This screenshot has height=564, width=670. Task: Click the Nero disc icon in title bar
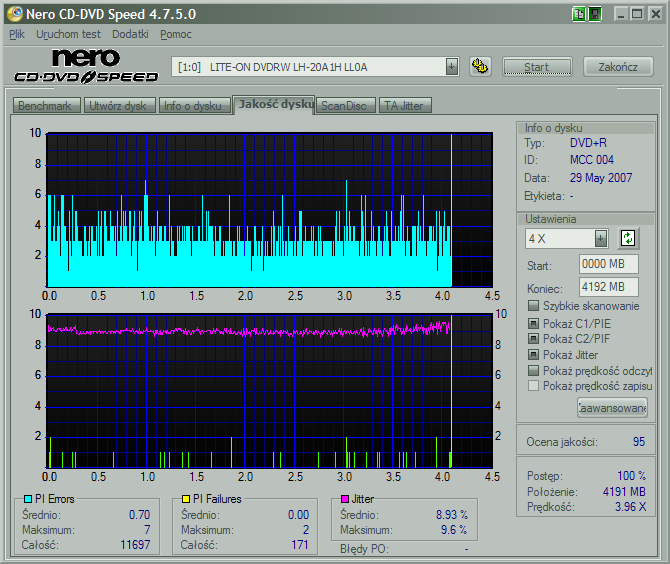15,14
